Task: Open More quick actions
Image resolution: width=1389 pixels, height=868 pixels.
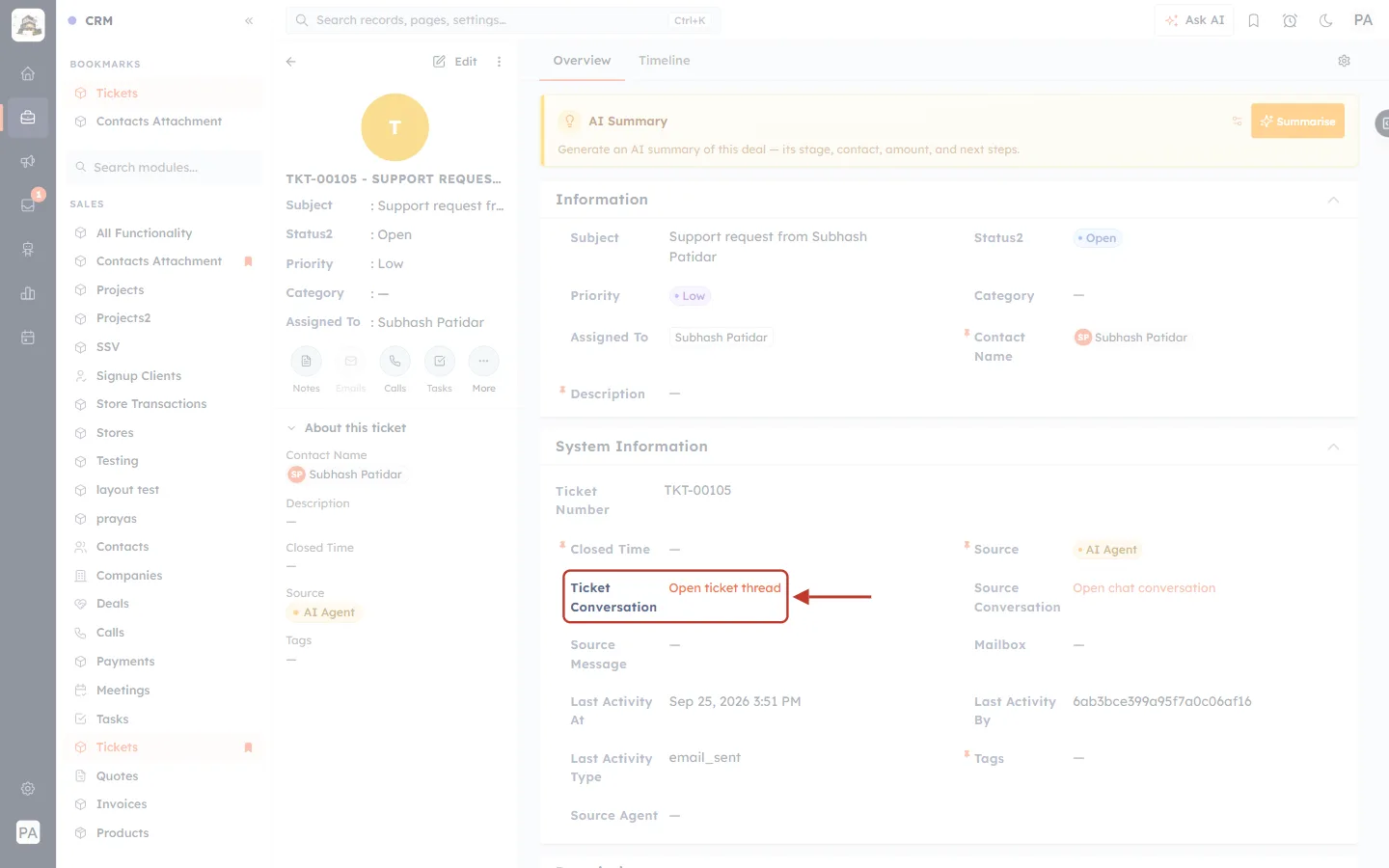Action: click(x=483, y=362)
